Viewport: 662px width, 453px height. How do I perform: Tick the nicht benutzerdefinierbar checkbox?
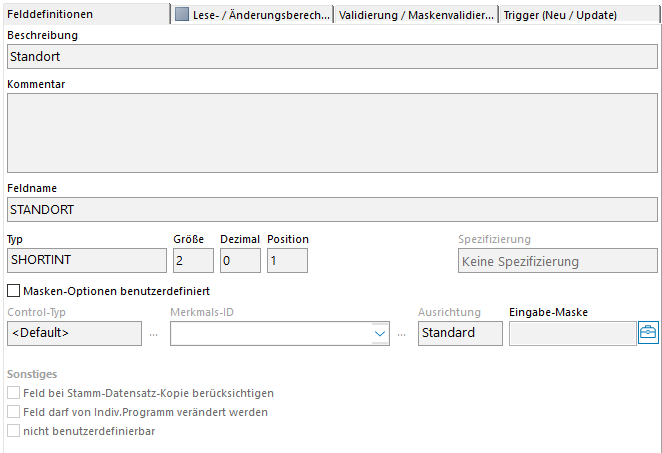point(14,430)
